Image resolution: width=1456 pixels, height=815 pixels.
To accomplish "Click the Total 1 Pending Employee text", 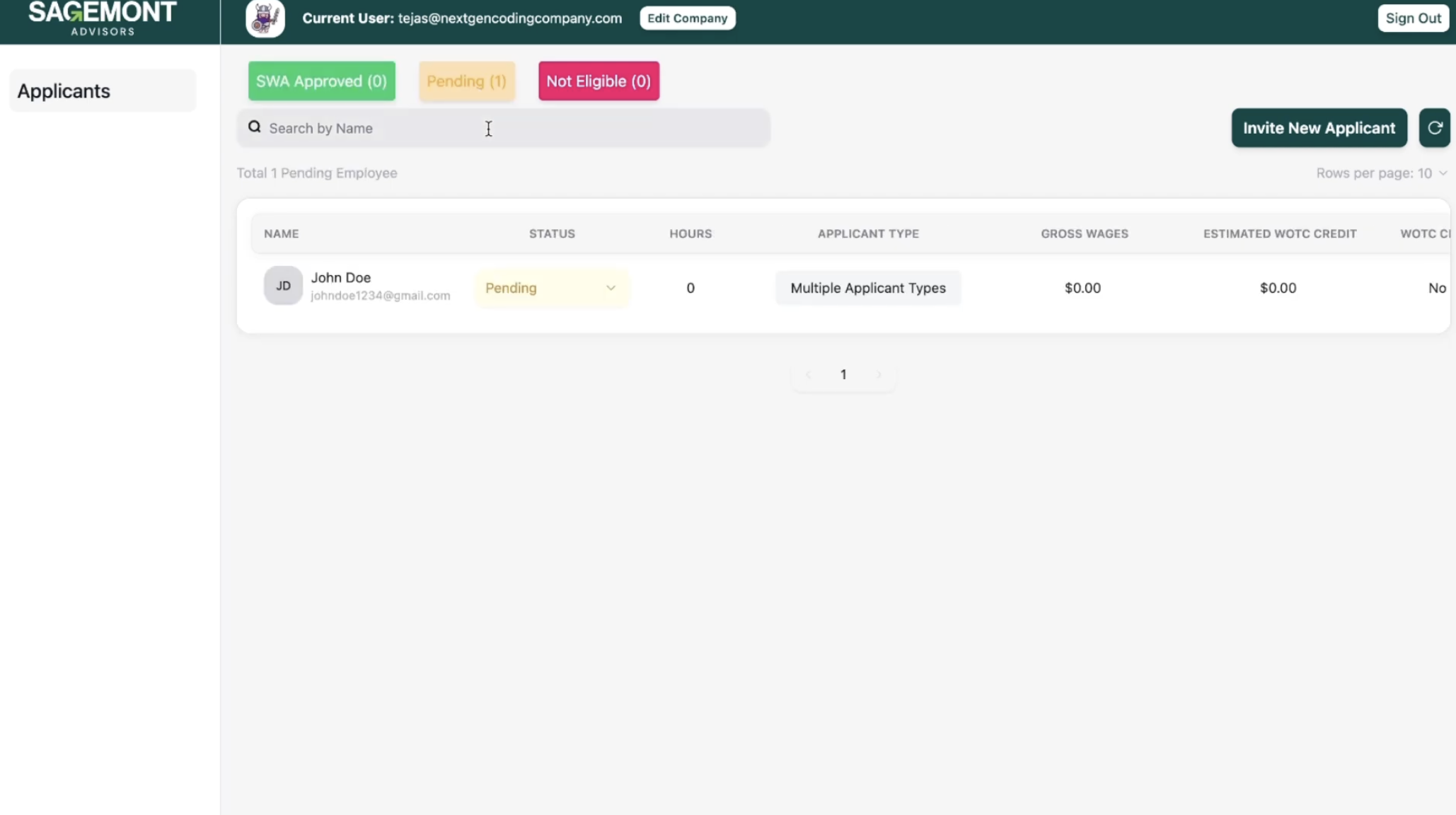I will point(317,173).
